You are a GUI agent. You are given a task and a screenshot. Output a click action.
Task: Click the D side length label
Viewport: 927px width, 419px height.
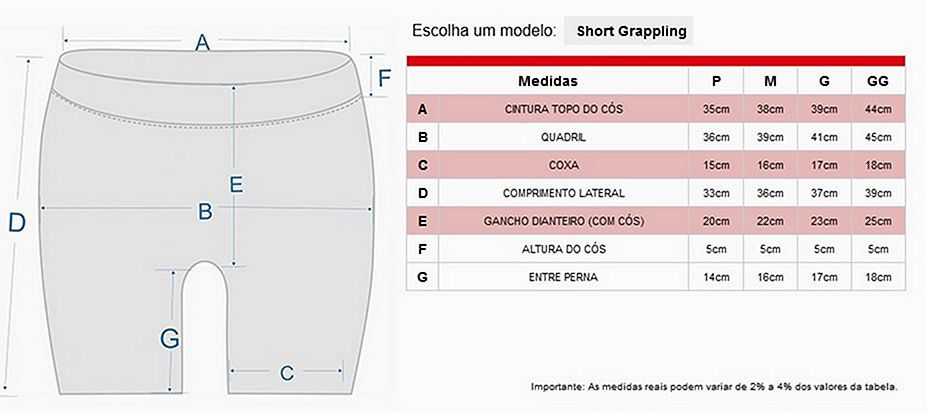click(x=17, y=223)
